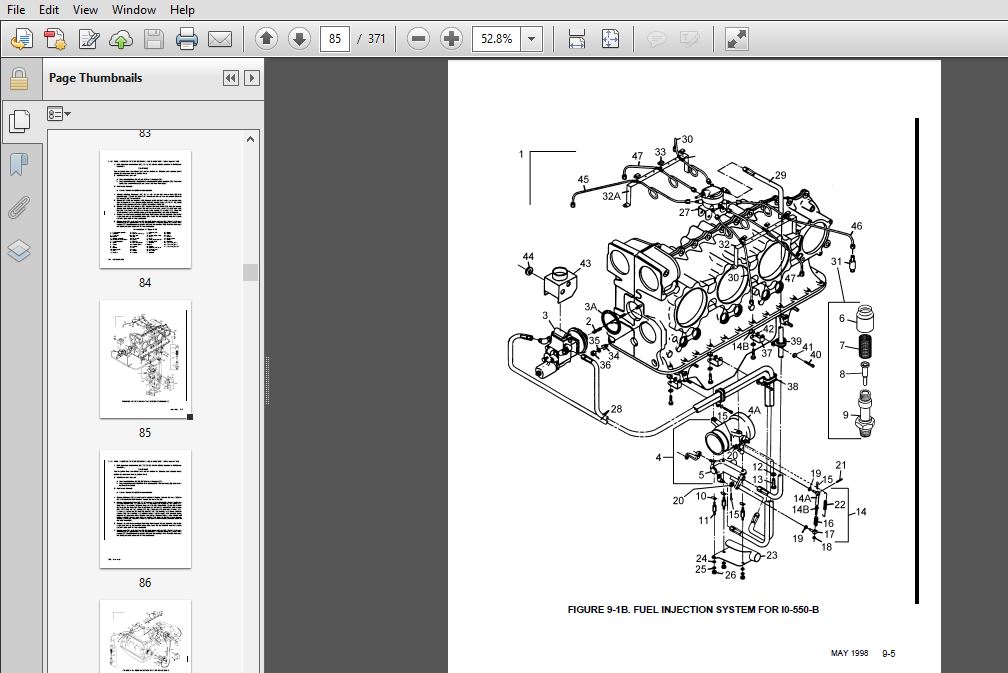Click the zoom percentage field 52.8%
The width and height of the screenshot is (1008, 673).
496,39
